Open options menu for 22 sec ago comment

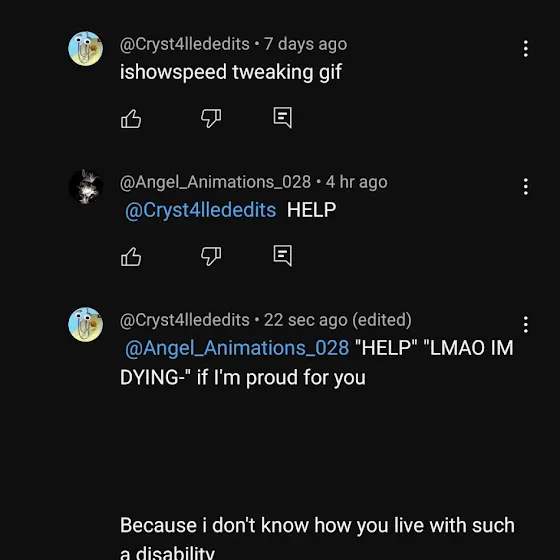click(x=525, y=325)
